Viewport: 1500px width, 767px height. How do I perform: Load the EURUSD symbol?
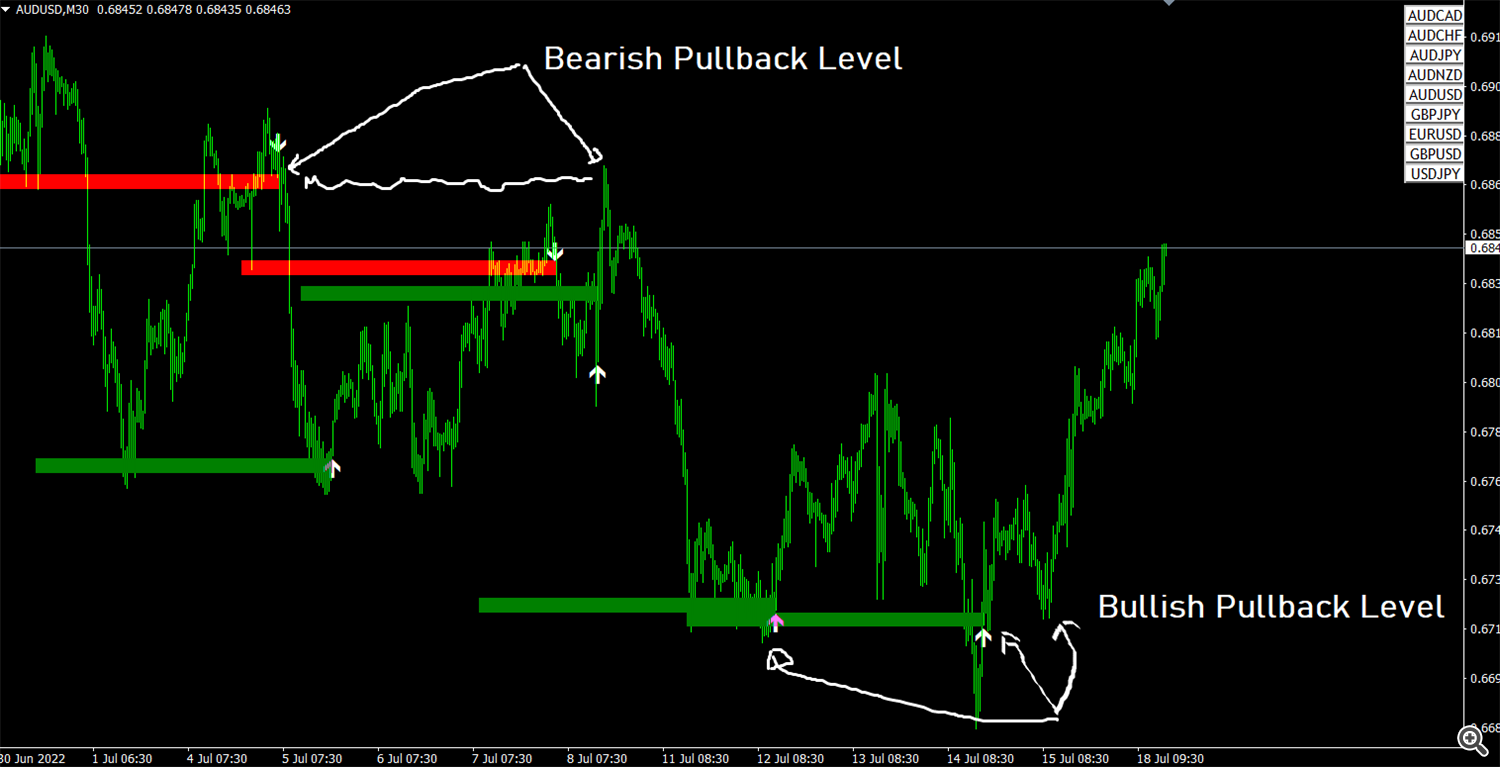[x=1434, y=135]
